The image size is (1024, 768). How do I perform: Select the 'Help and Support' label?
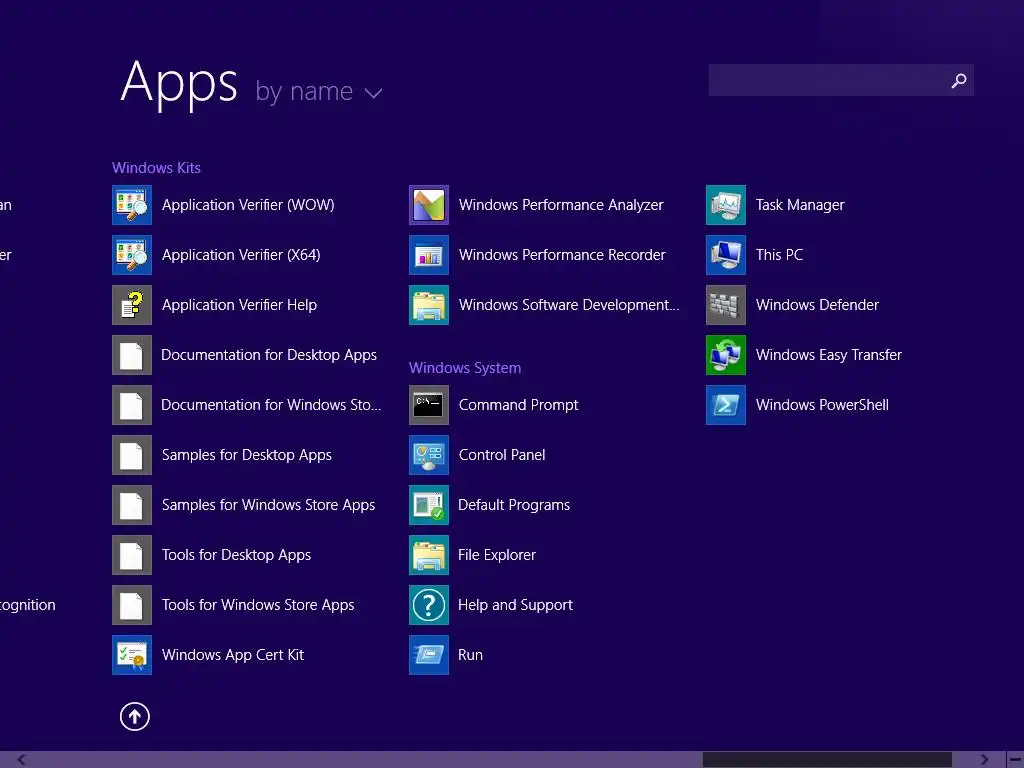[515, 605]
